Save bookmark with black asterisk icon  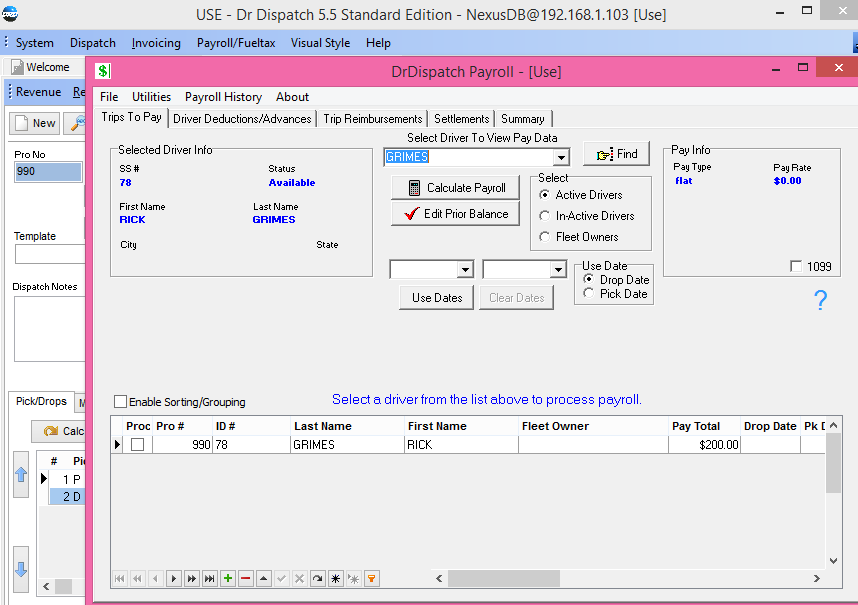point(335,578)
